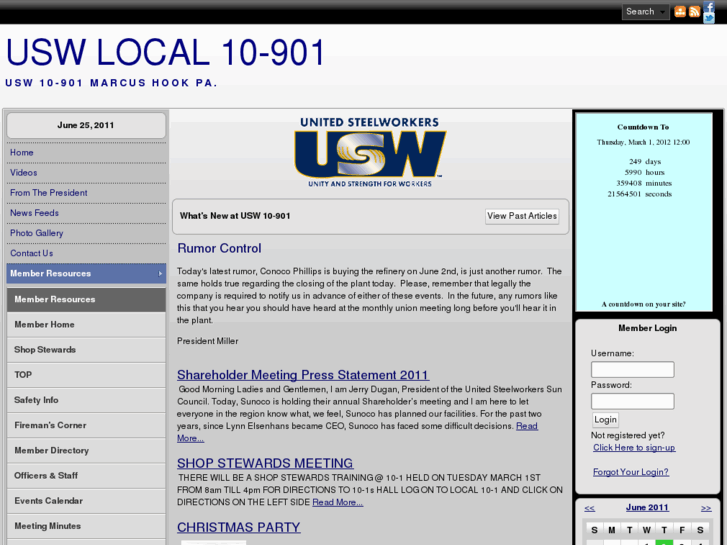The image size is (727, 545).
Task: Click the Countdown To heading in widget
Action: pos(643,127)
